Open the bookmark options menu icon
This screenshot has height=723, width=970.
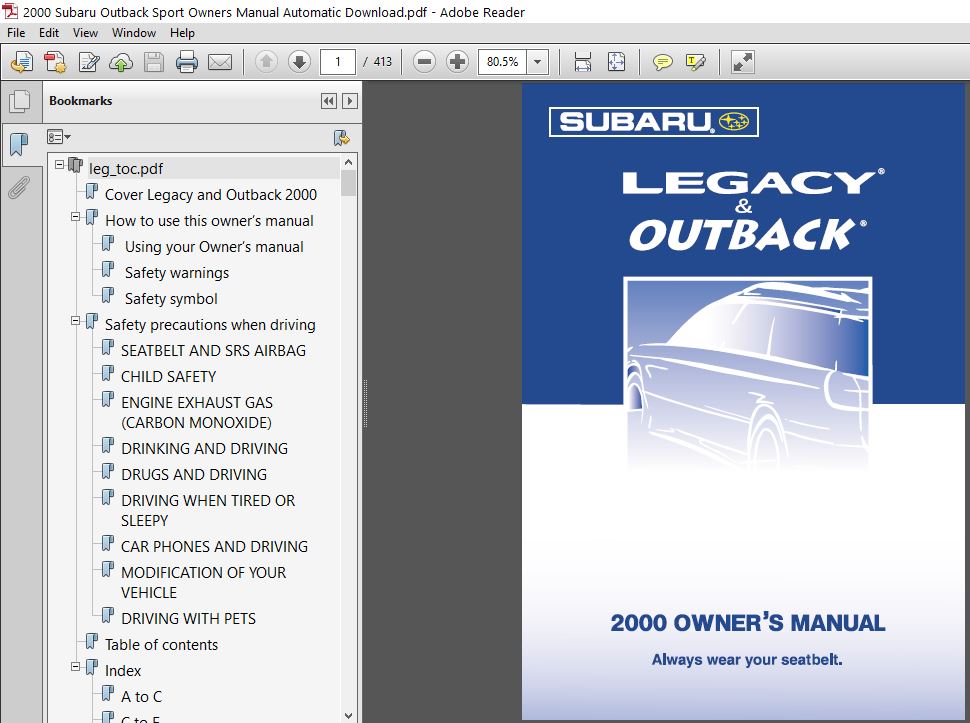point(59,137)
